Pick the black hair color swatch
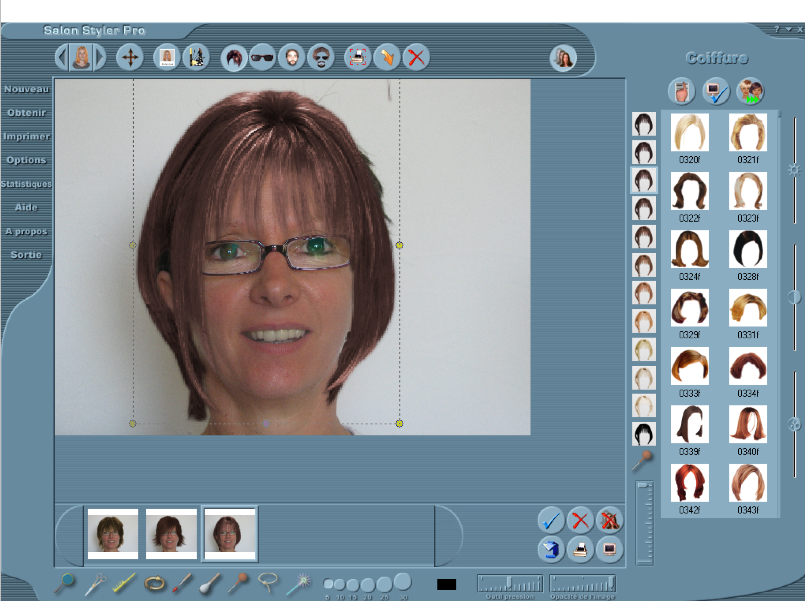 pos(644,434)
